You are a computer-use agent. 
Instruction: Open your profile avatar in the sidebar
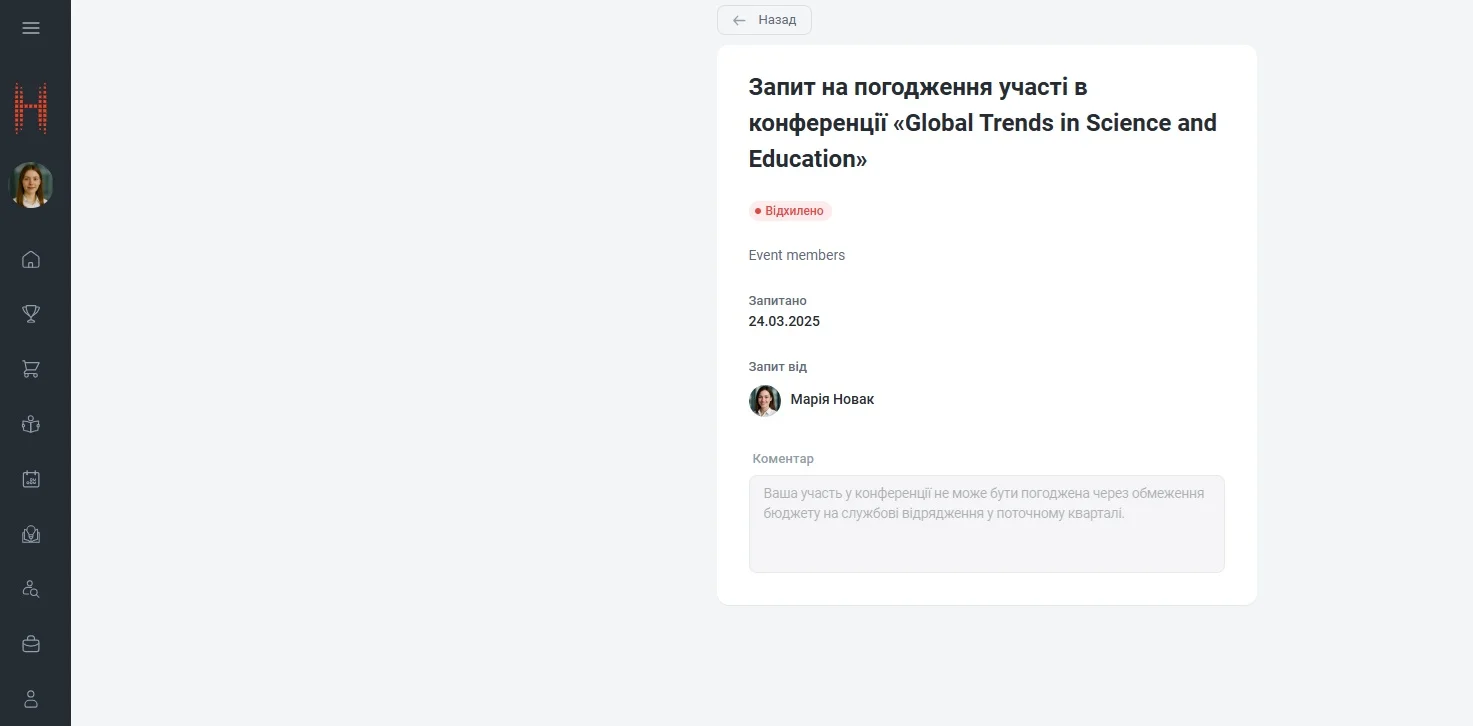point(31,184)
